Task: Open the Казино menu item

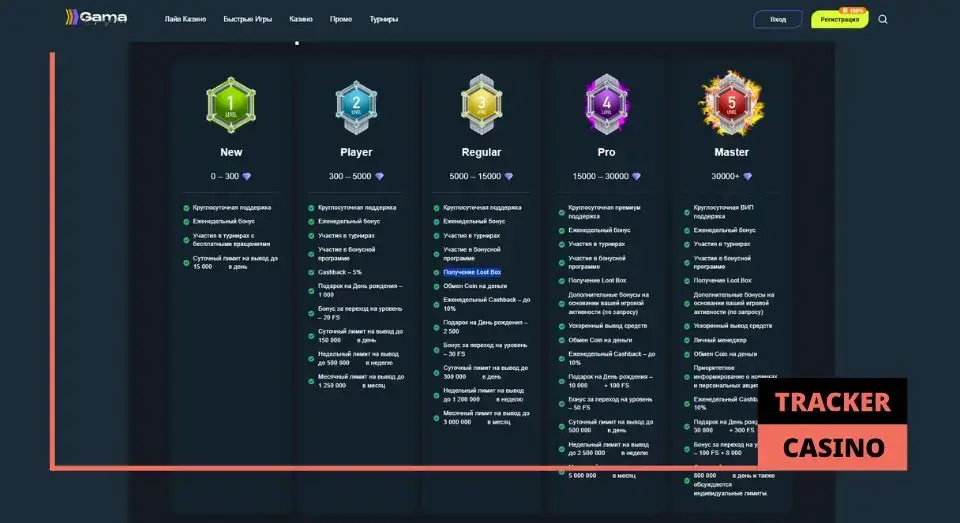Action: point(301,19)
